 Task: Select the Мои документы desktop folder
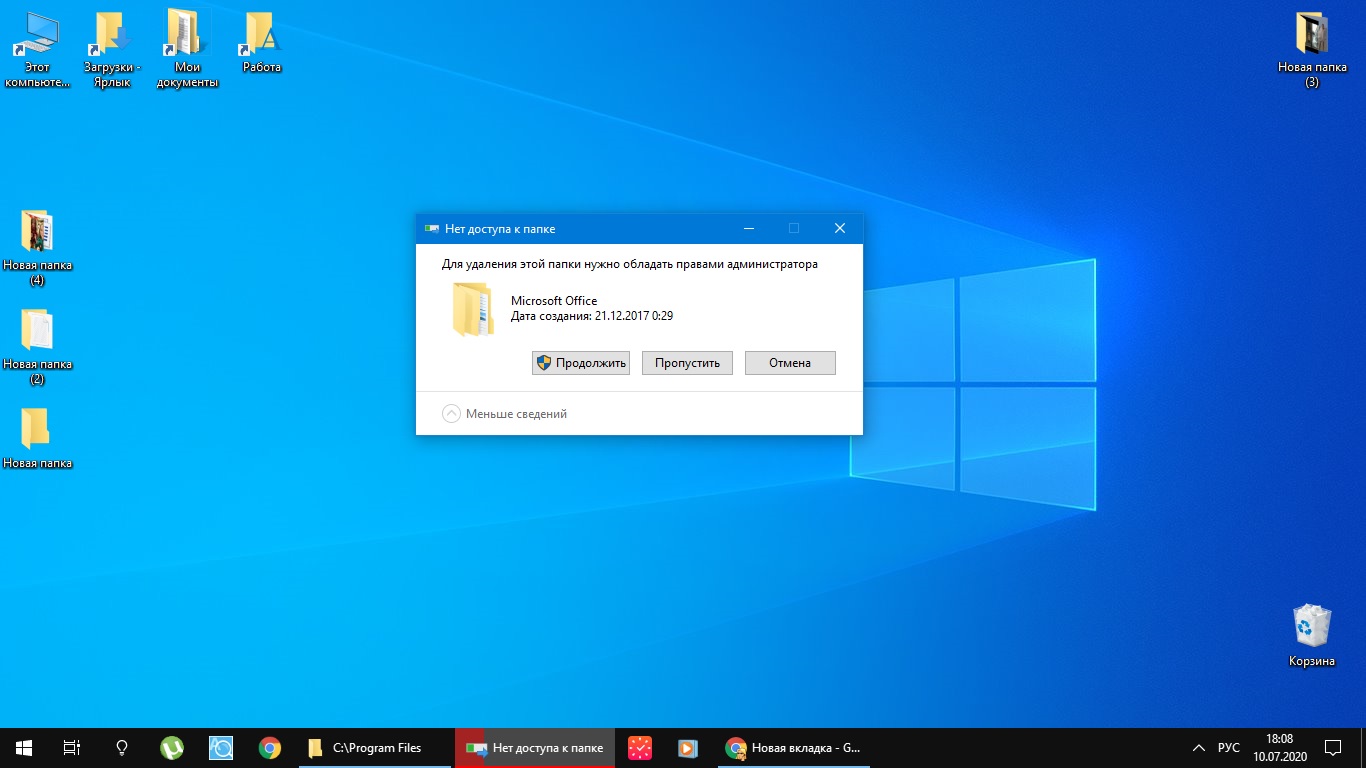[187, 50]
